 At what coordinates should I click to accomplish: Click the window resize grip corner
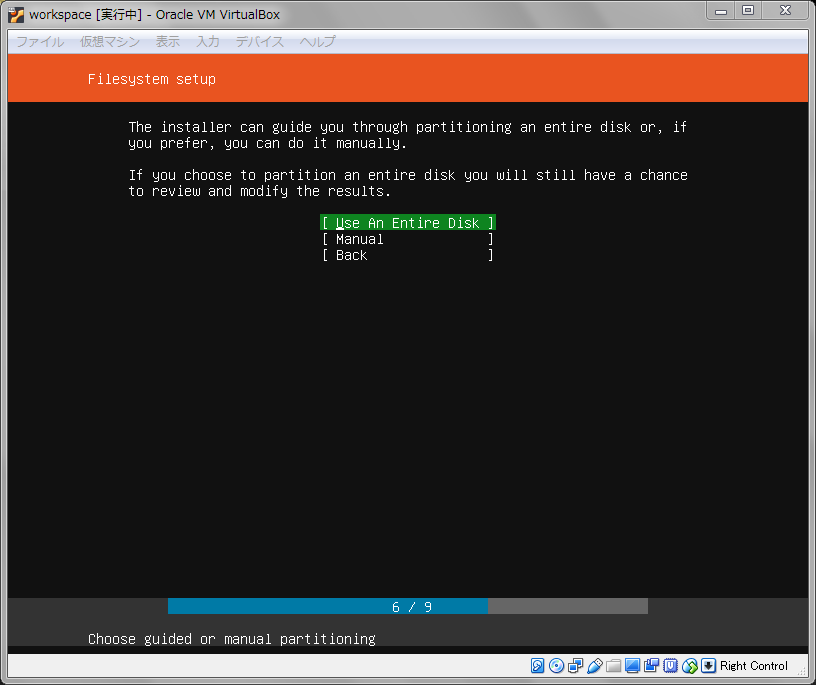pos(802,672)
